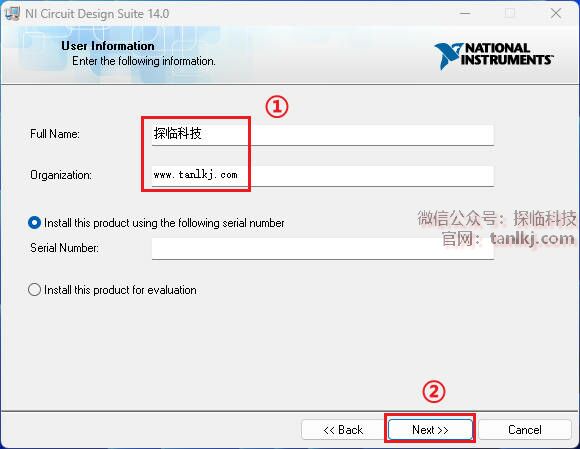Screen dimensions: 580x449
Task: Click the greyed-out maximize window button
Action: [x=510, y=14]
